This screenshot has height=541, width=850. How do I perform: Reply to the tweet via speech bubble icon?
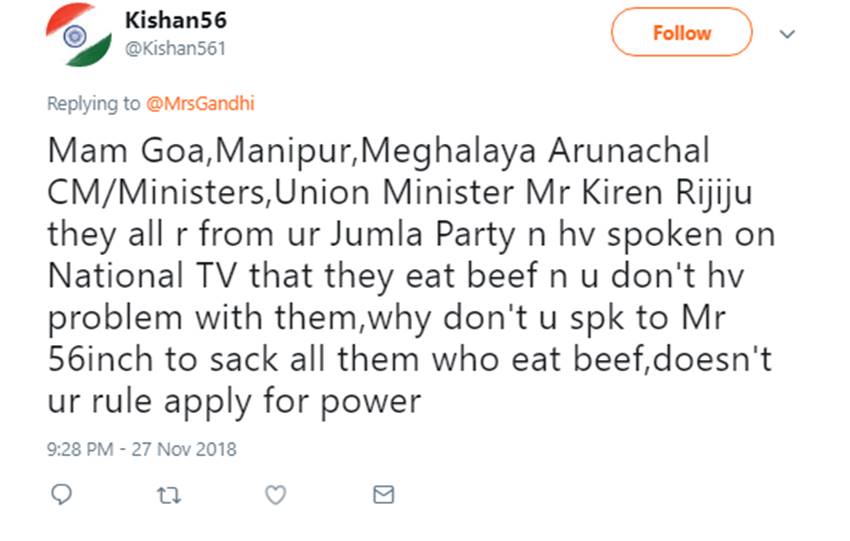click(x=61, y=495)
